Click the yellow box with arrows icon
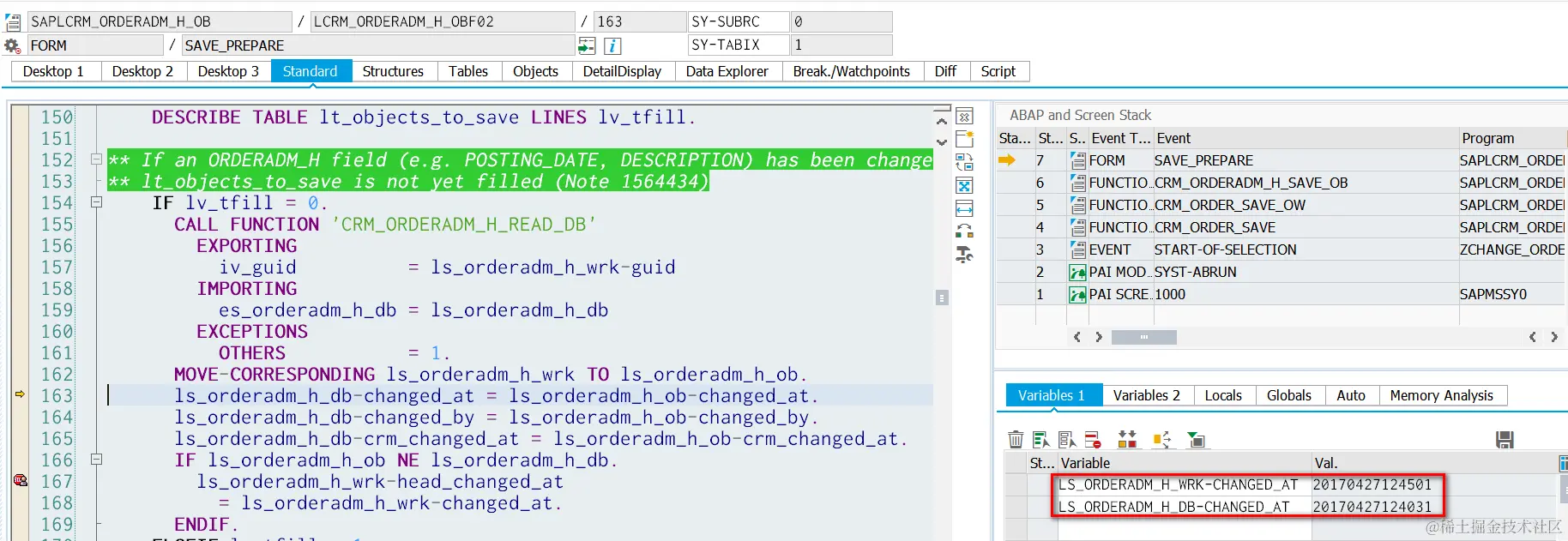This screenshot has width=1568, height=541. (x=1161, y=440)
